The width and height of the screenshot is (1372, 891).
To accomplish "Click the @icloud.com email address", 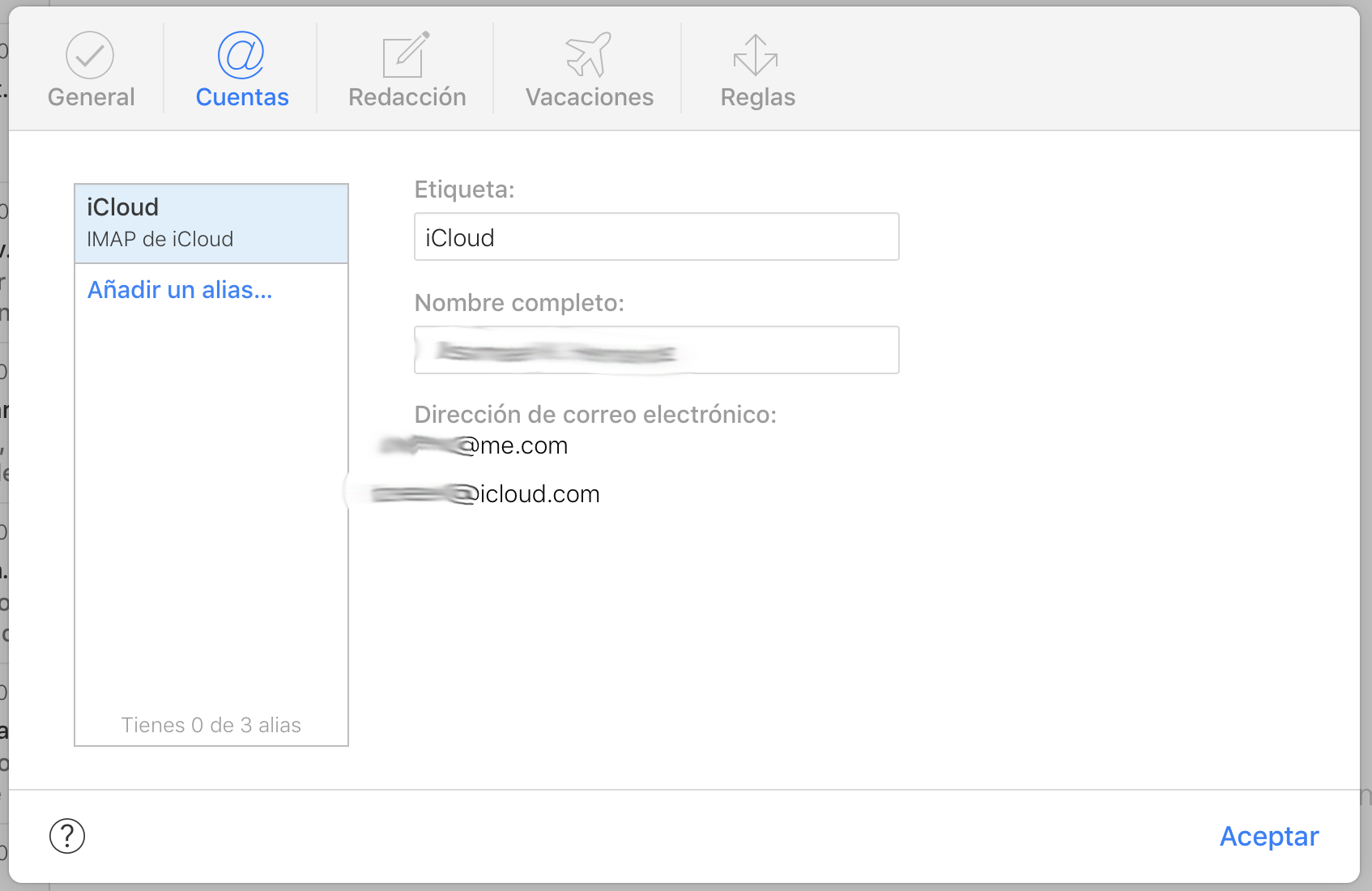I will click(484, 494).
